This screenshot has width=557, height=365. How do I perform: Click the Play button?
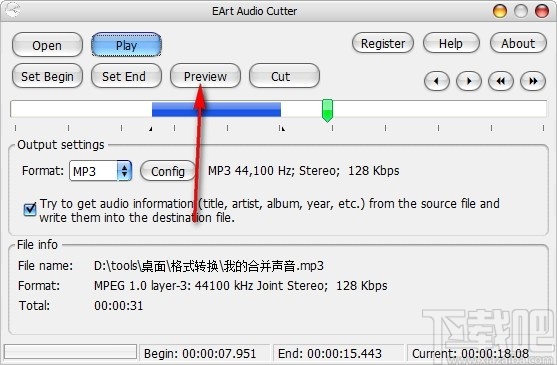(x=126, y=45)
